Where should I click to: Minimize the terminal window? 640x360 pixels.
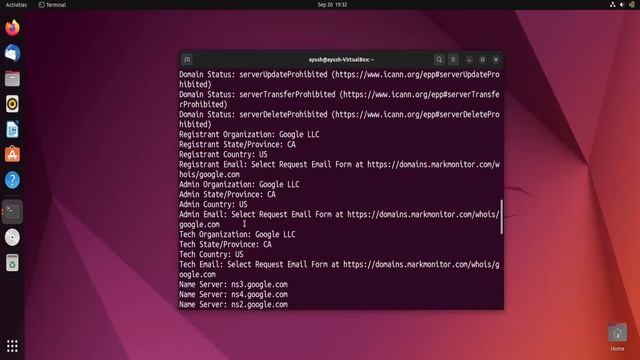tap(469, 60)
